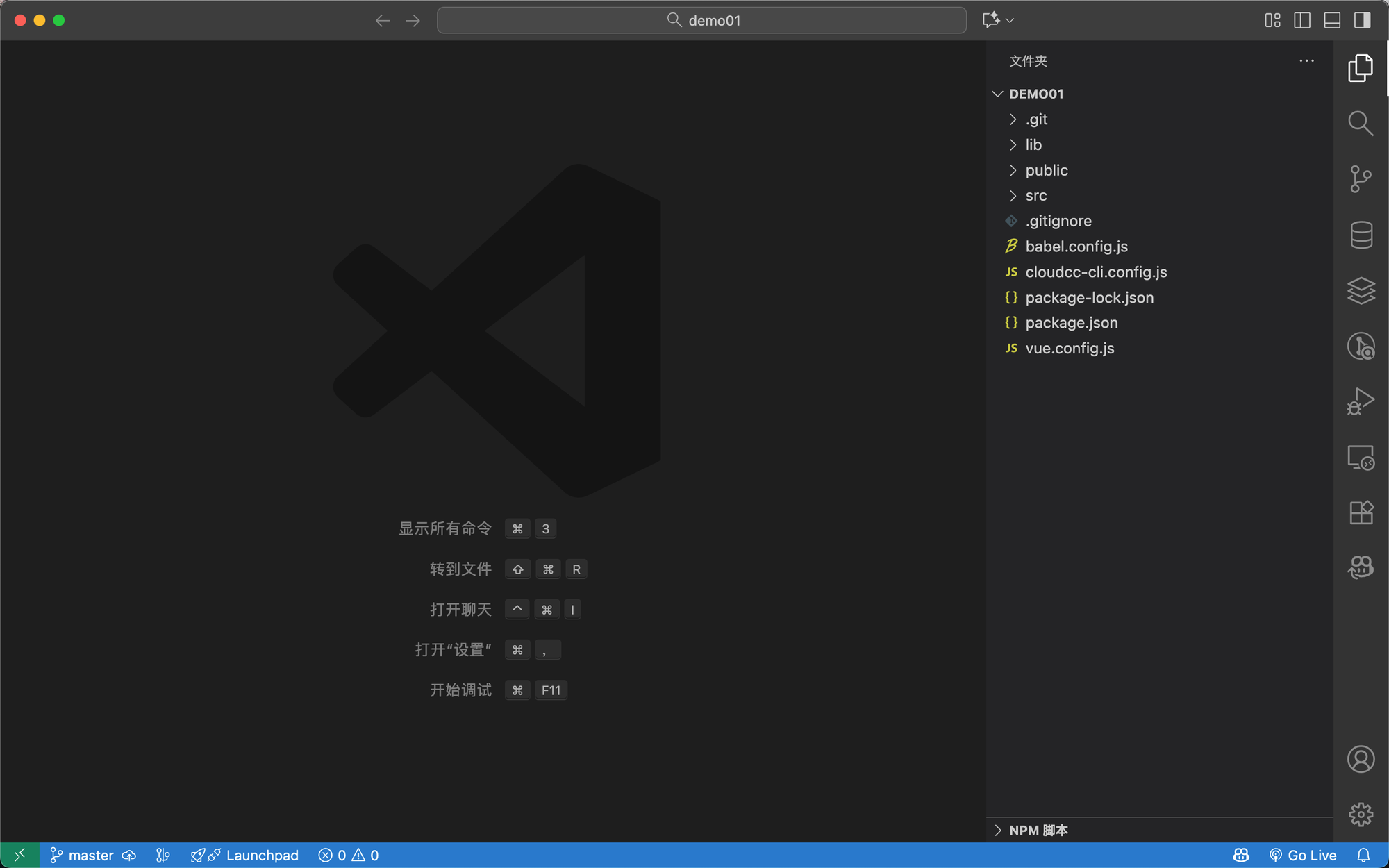
Task: Open the Source Control view
Action: point(1361,178)
